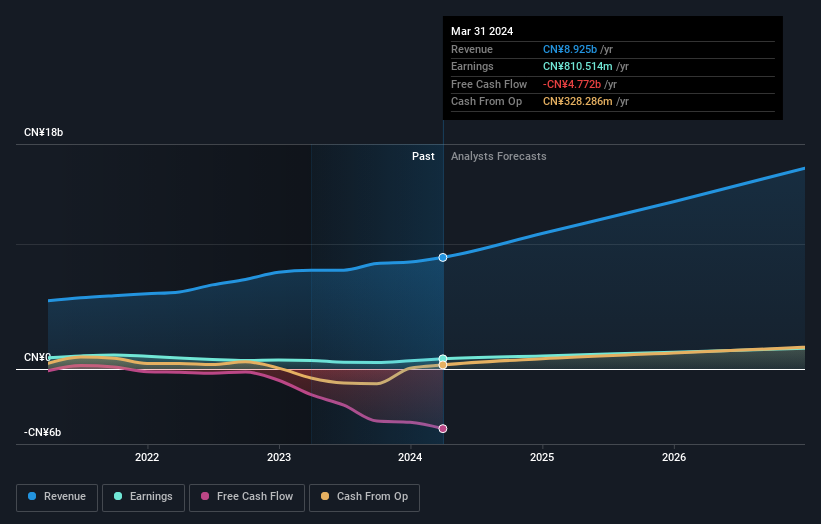Viewport: 821px width, 524px height.
Task: Click the CN¥810.514m earnings value
Action: 578,66
